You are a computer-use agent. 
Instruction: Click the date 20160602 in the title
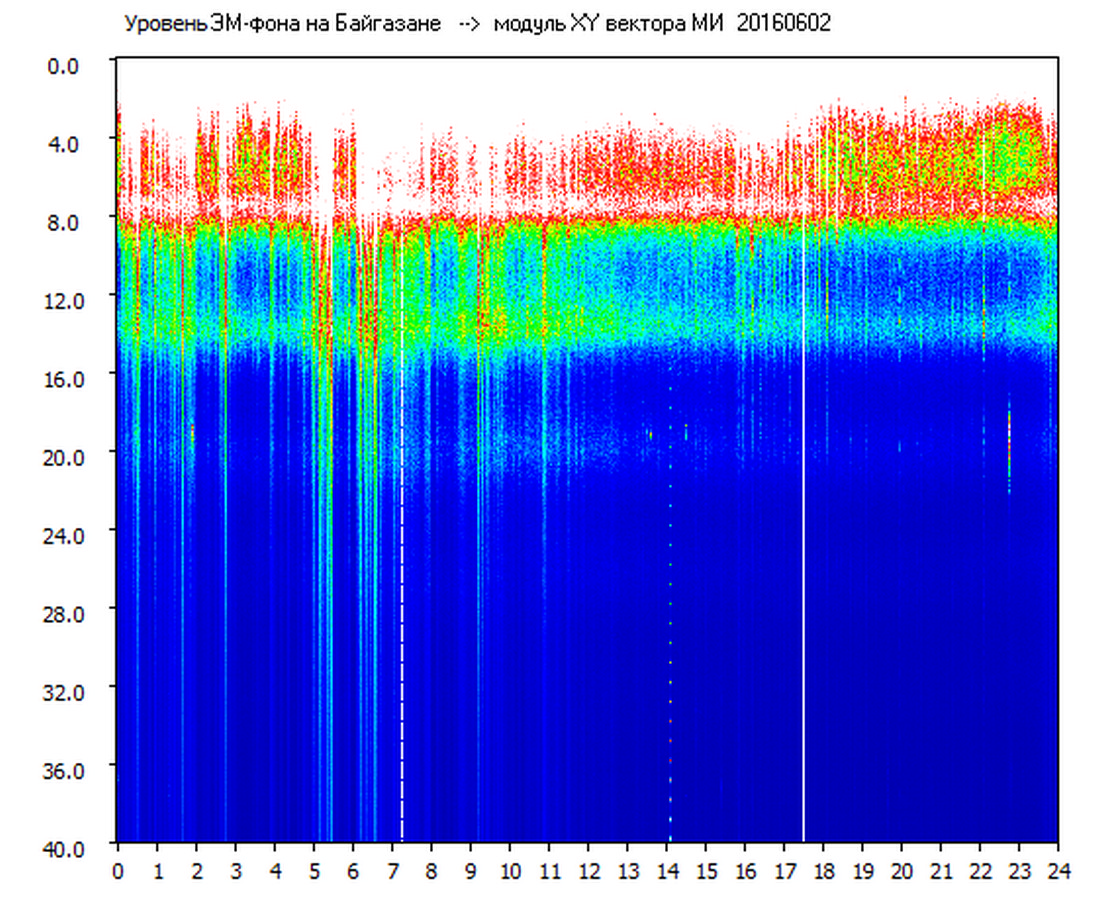(x=783, y=24)
